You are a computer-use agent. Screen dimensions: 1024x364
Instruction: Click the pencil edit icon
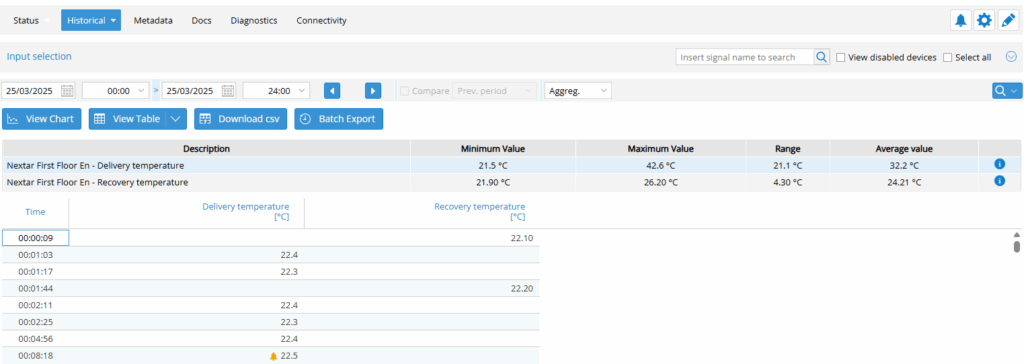(x=1008, y=20)
